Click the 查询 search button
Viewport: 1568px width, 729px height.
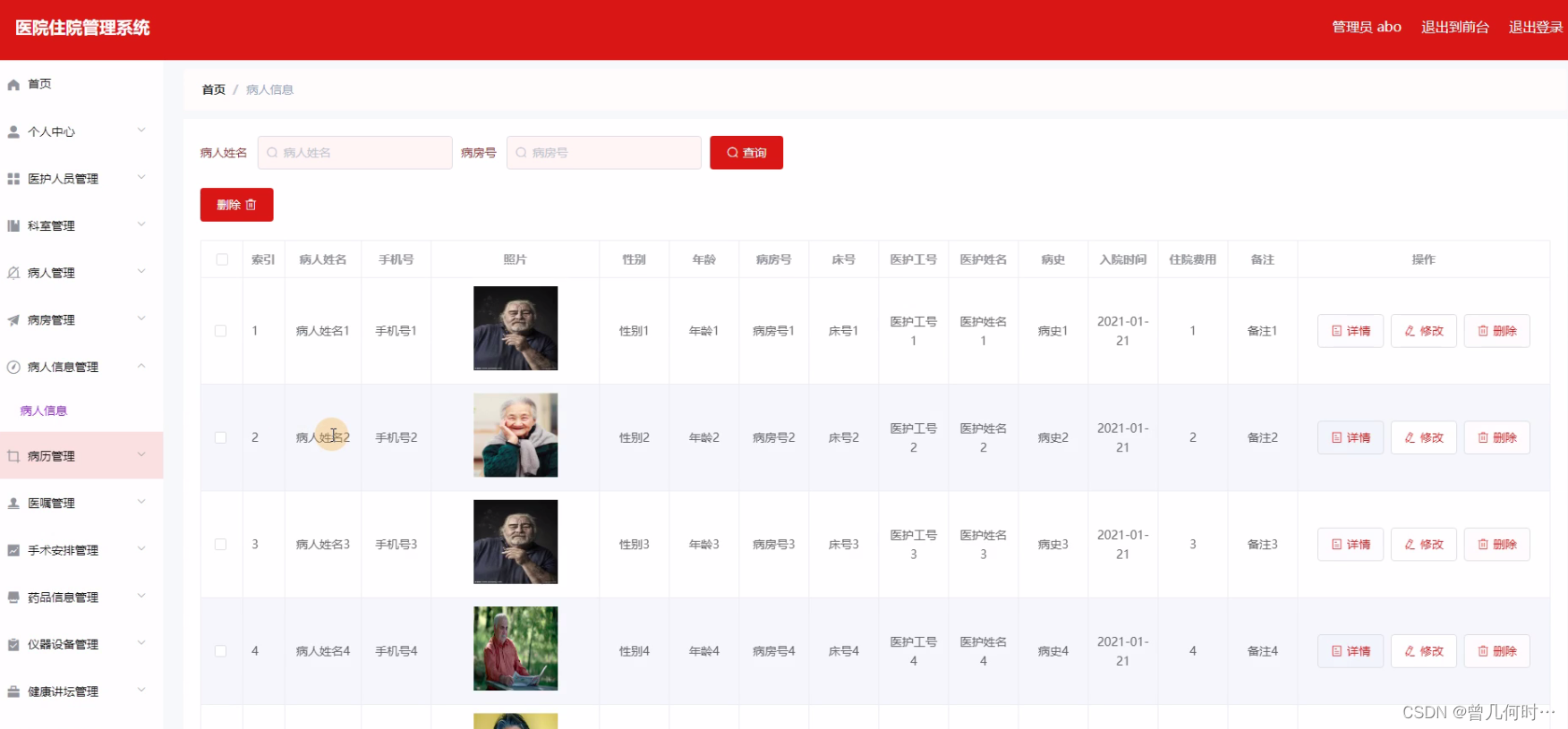746,153
